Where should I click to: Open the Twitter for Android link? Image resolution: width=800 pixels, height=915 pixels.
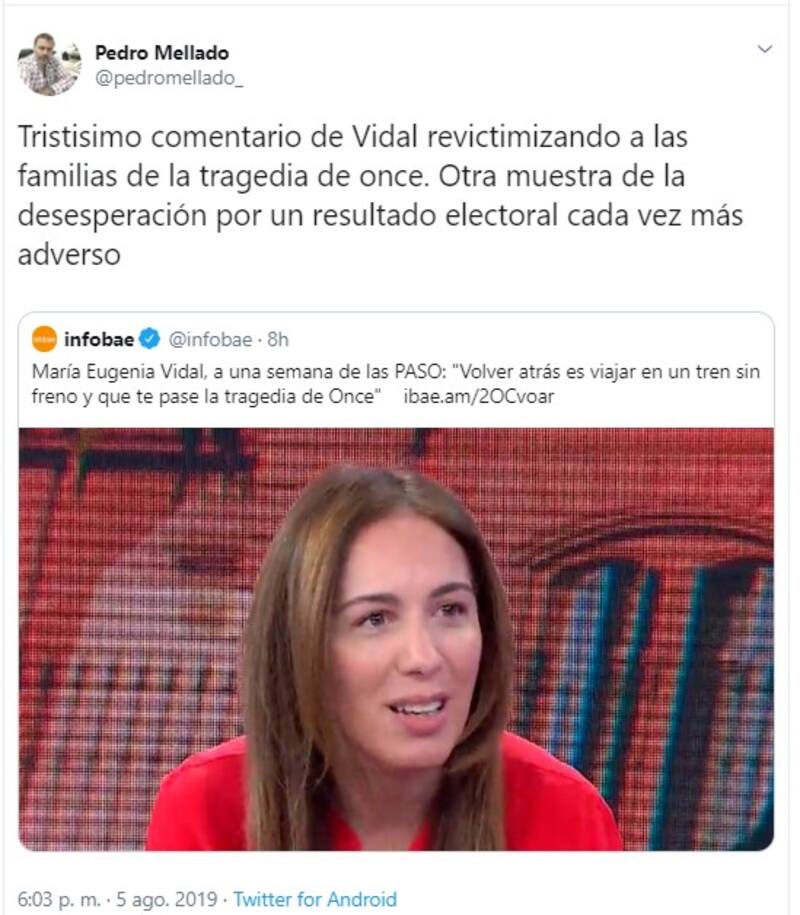click(315, 899)
